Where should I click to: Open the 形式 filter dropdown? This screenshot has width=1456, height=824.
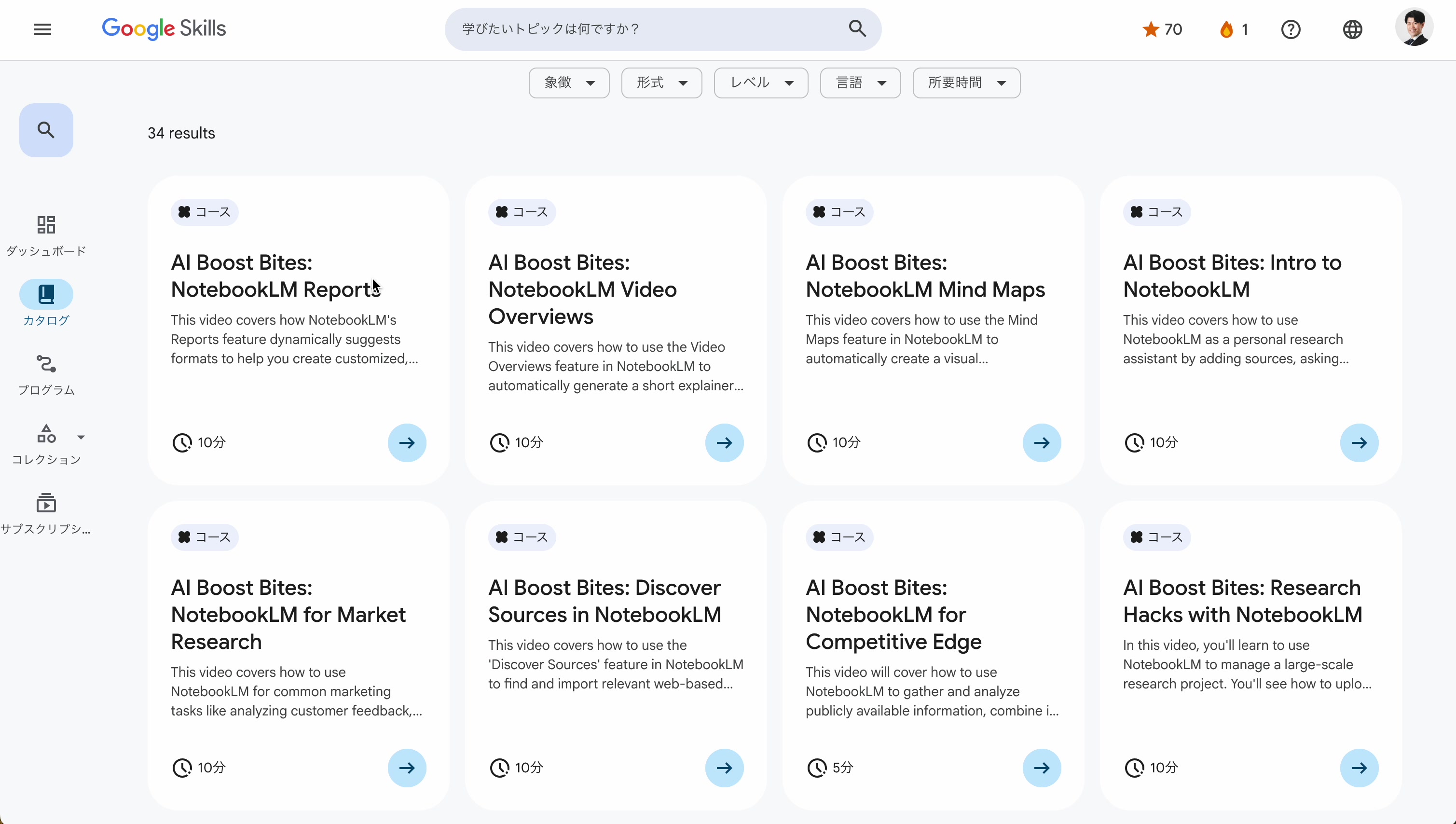pos(661,83)
